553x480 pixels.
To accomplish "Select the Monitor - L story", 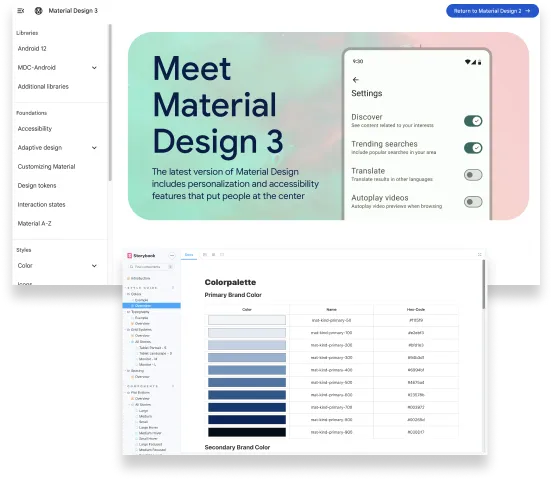I will point(147,365).
